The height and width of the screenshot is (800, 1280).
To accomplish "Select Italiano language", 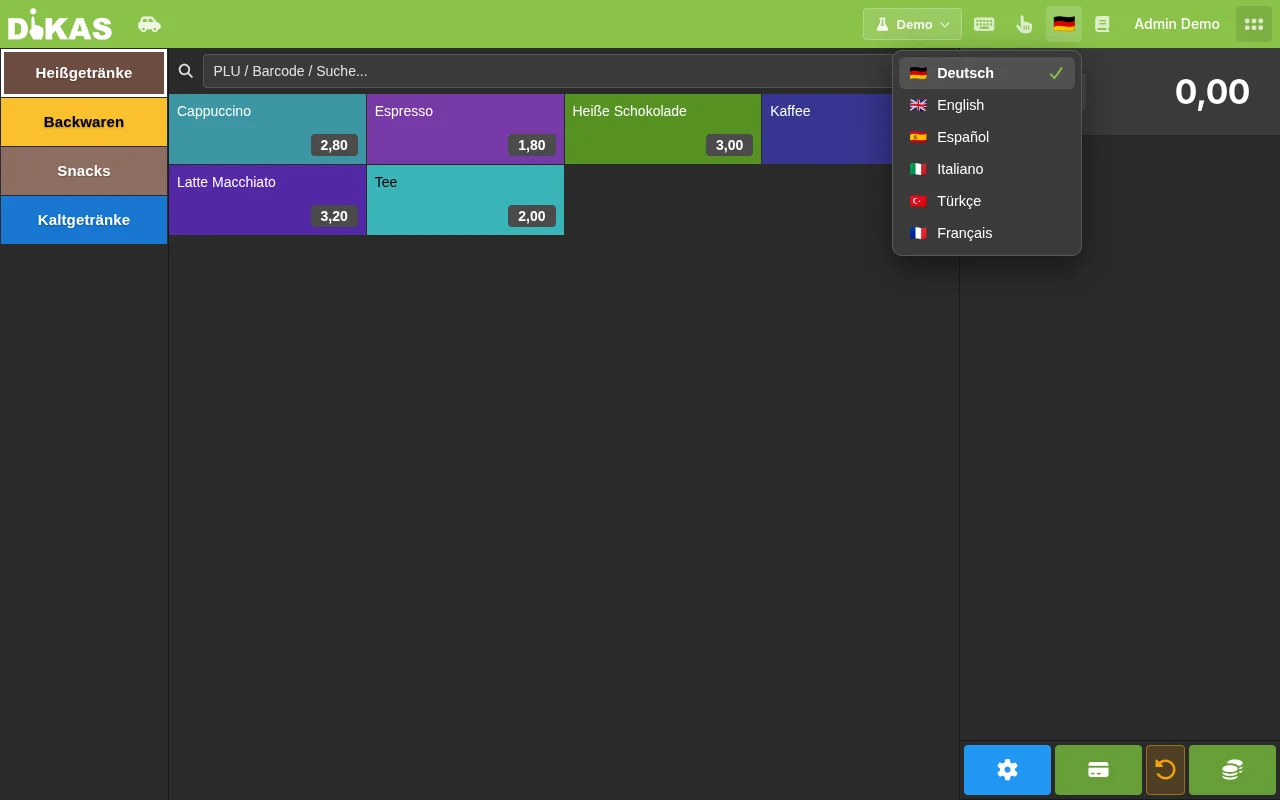I will [987, 169].
